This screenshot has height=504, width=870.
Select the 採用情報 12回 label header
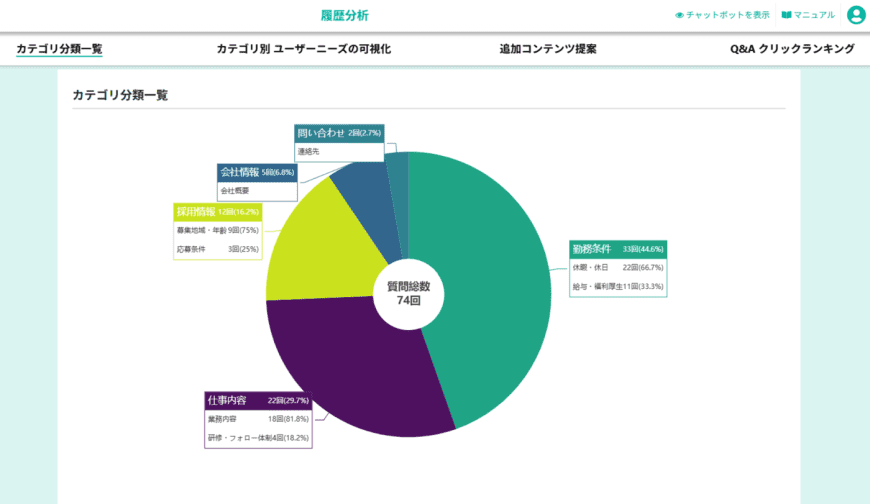(218, 212)
